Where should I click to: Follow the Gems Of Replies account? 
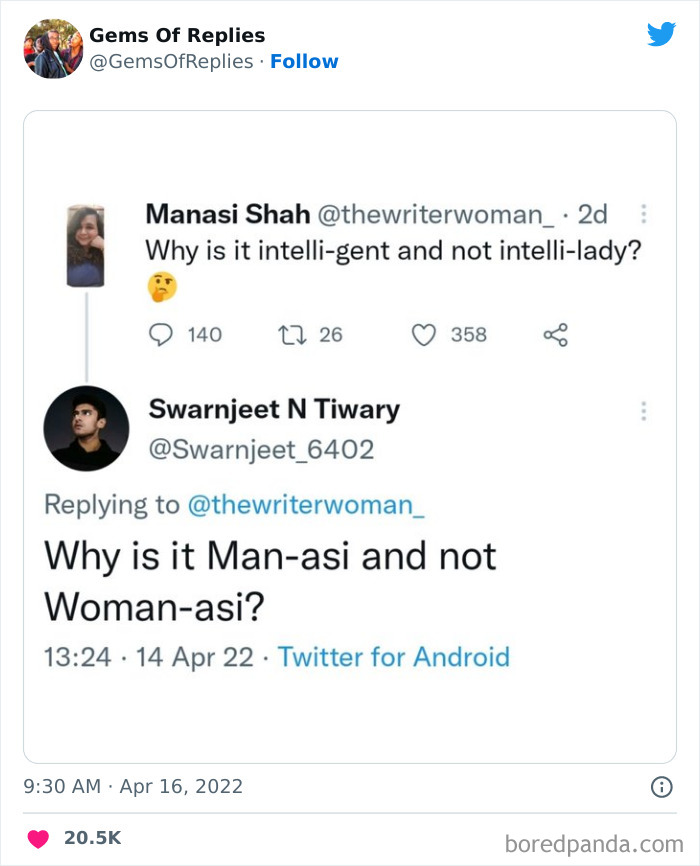(305, 61)
